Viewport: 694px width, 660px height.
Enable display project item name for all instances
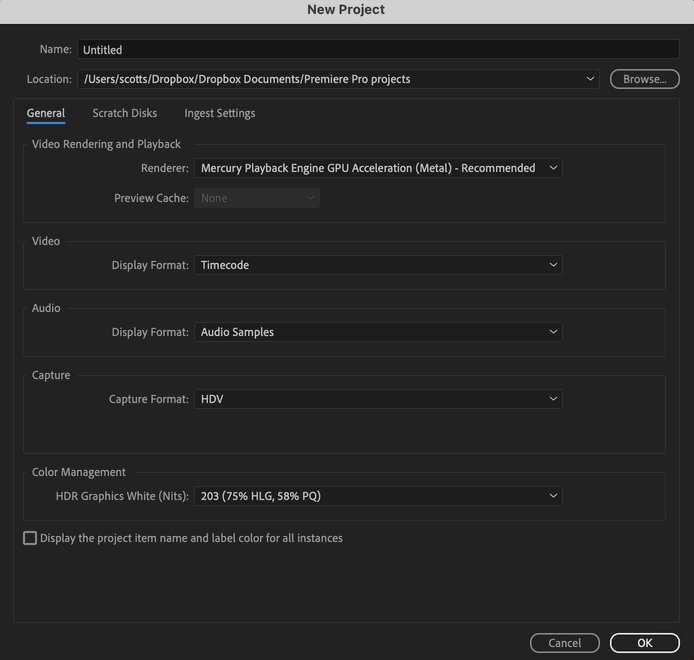coord(30,538)
